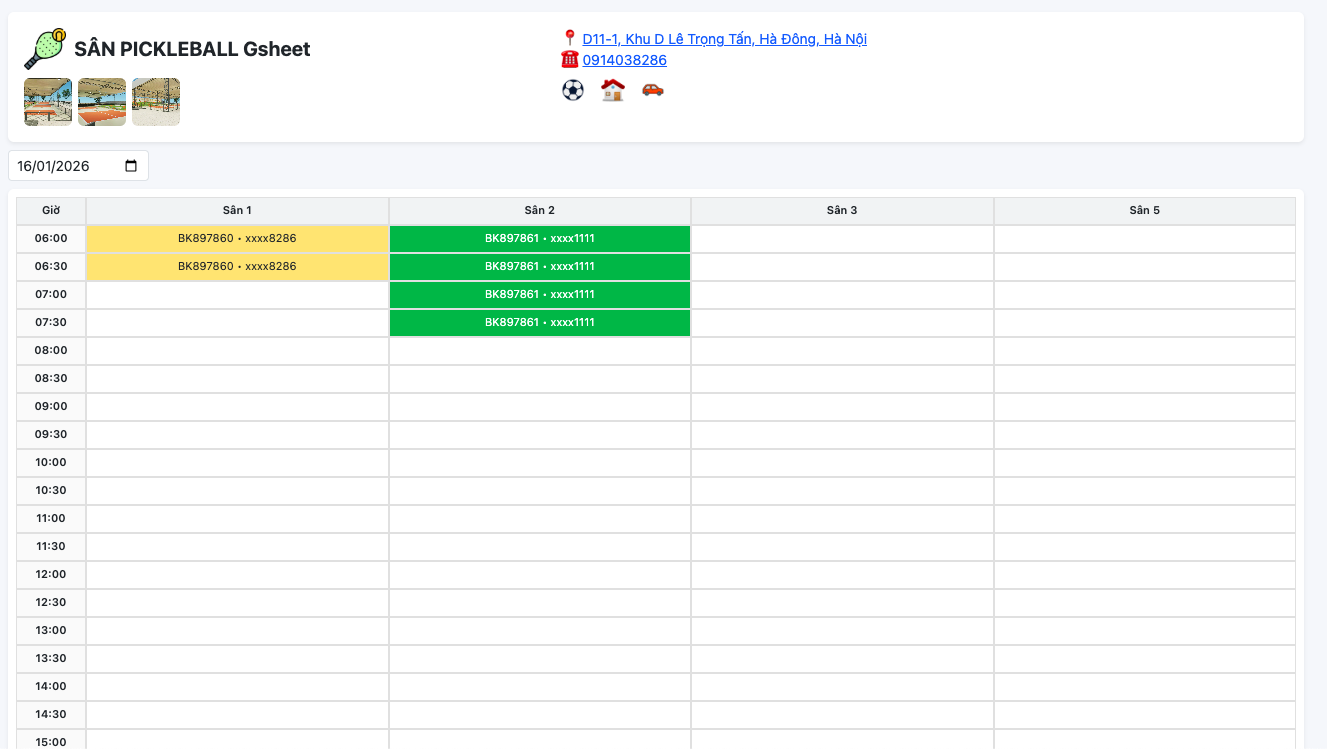This screenshot has height=749, width=1327.
Task: Click the red car icon
Action: (x=652, y=92)
